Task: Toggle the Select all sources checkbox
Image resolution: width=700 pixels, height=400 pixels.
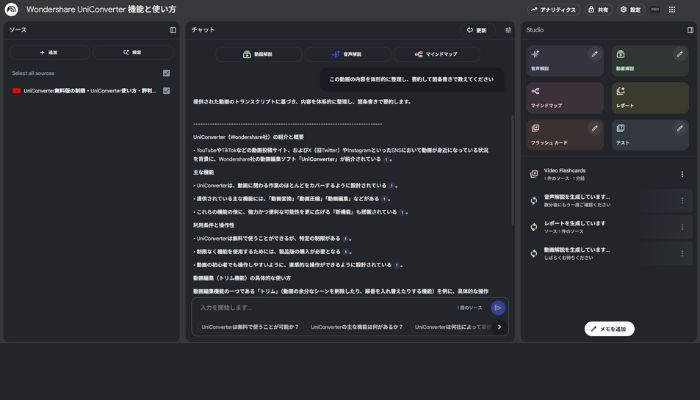Action: tap(167, 73)
